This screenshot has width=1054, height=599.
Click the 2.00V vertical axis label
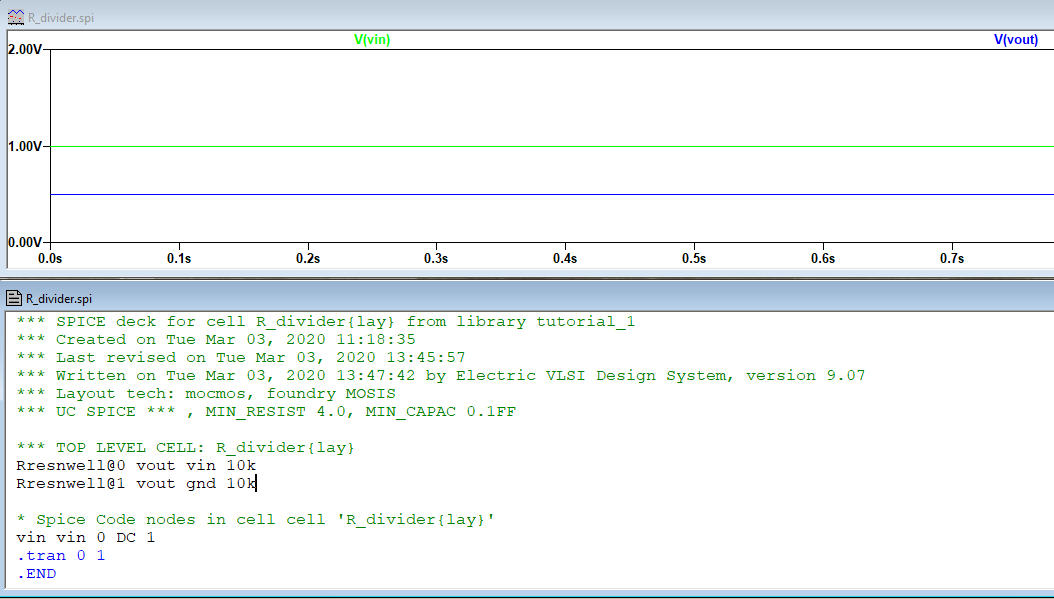click(24, 50)
